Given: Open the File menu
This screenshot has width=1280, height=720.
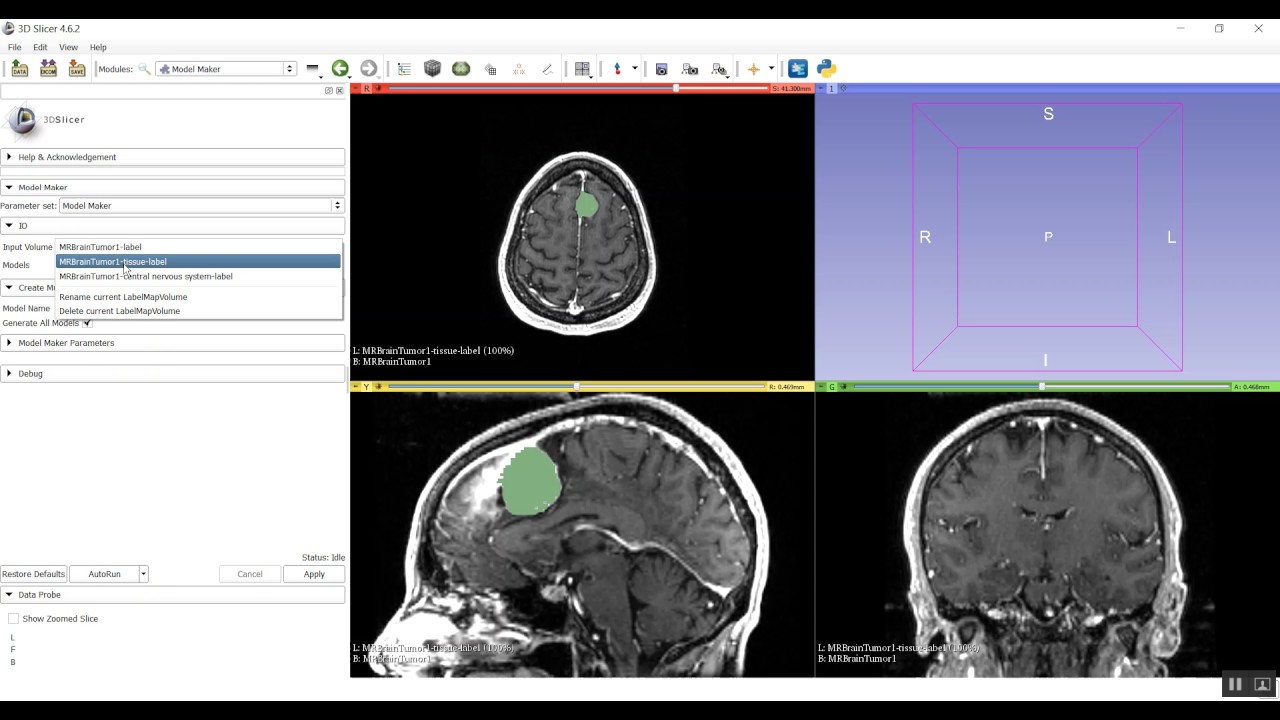Looking at the screenshot, I should point(14,47).
